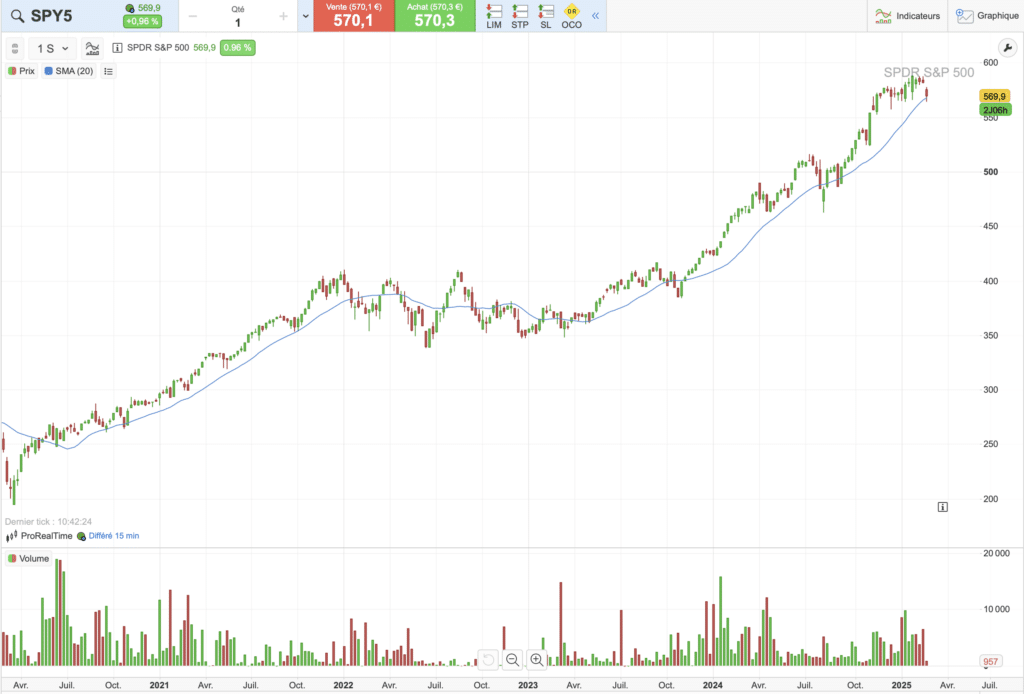Open the Graphique menu
1024x694 pixels.
pos(986,16)
